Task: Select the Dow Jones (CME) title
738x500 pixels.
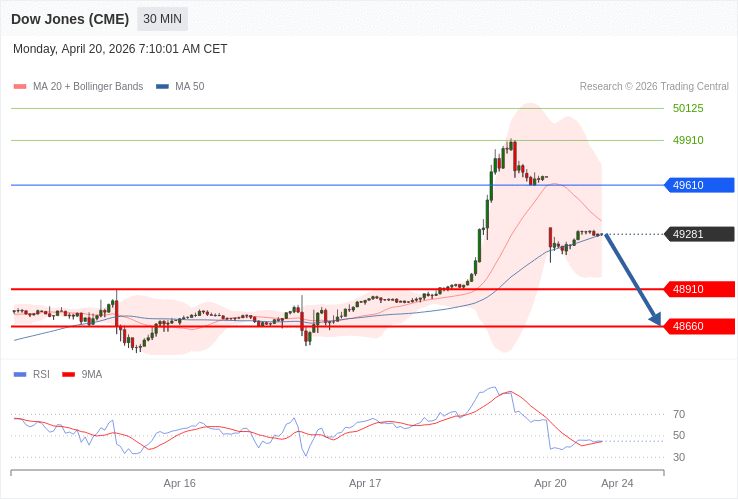Action: [70, 19]
